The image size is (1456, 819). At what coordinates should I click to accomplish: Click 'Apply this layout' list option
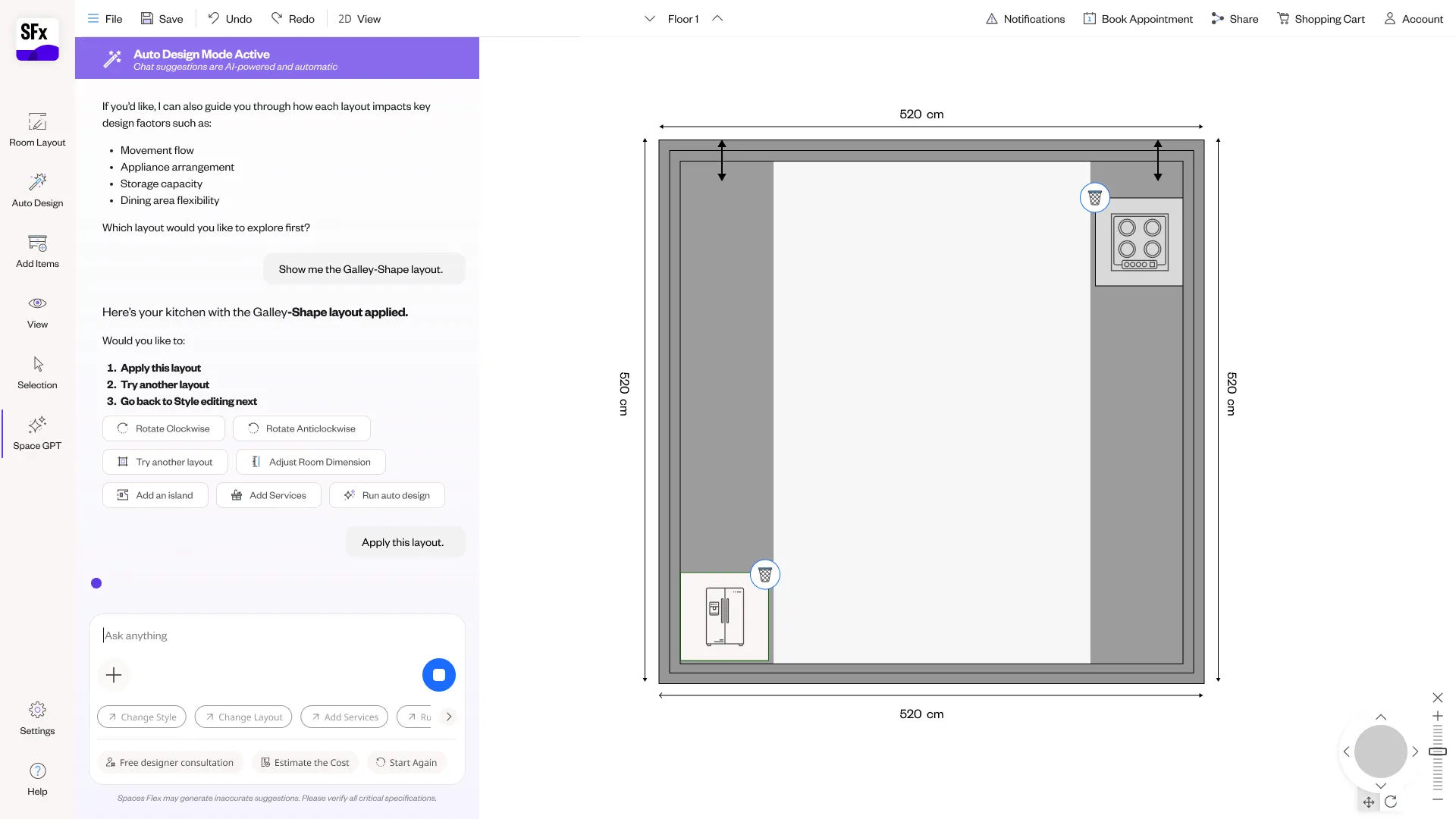click(x=161, y=368)
